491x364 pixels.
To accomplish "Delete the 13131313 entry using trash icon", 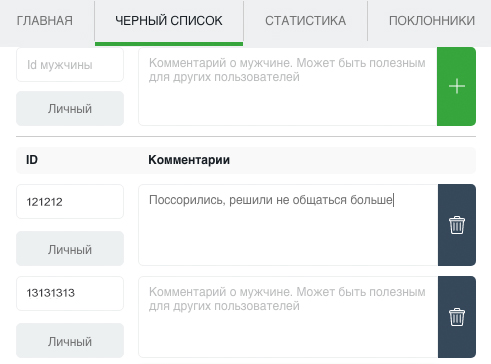I will 457,317.
